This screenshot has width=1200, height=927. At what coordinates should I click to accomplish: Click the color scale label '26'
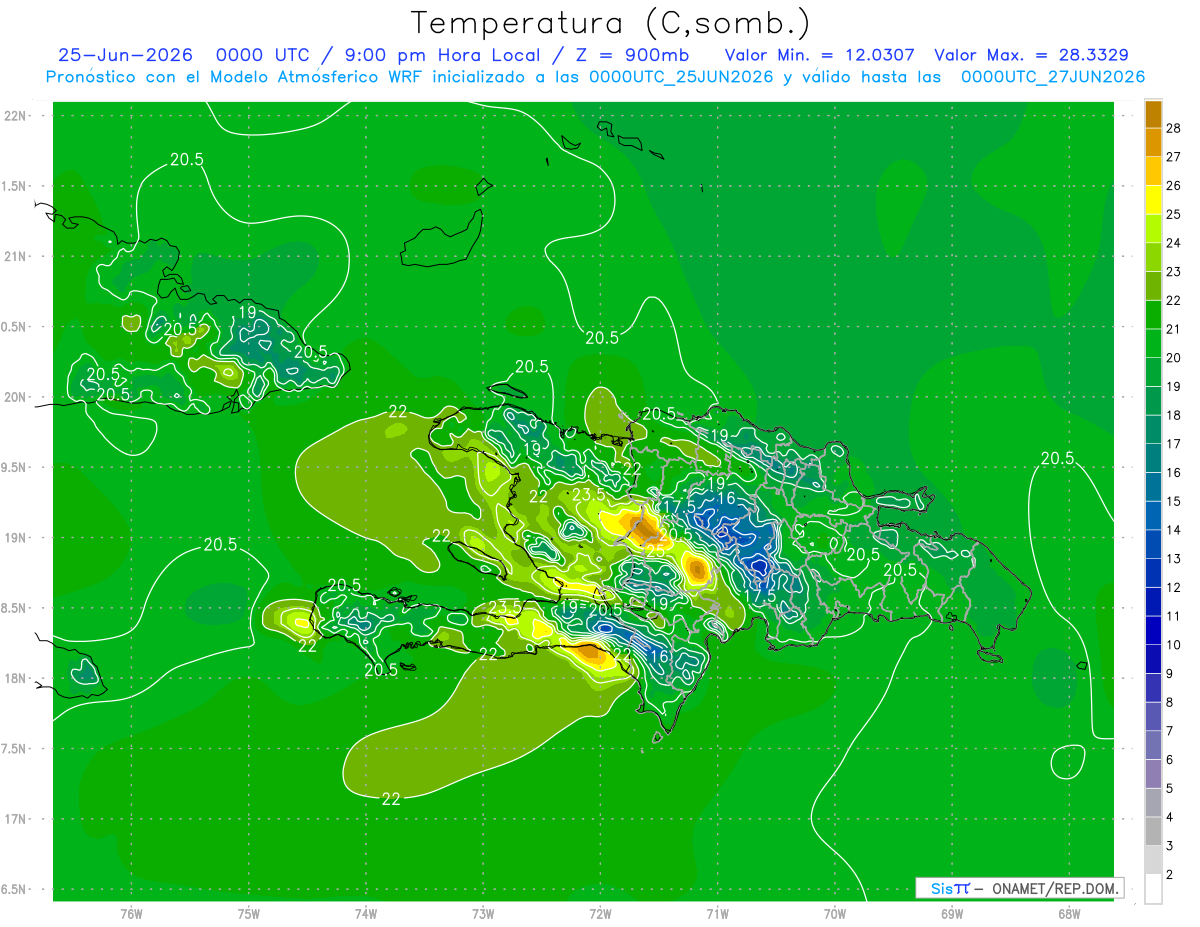pos(1174,185)
